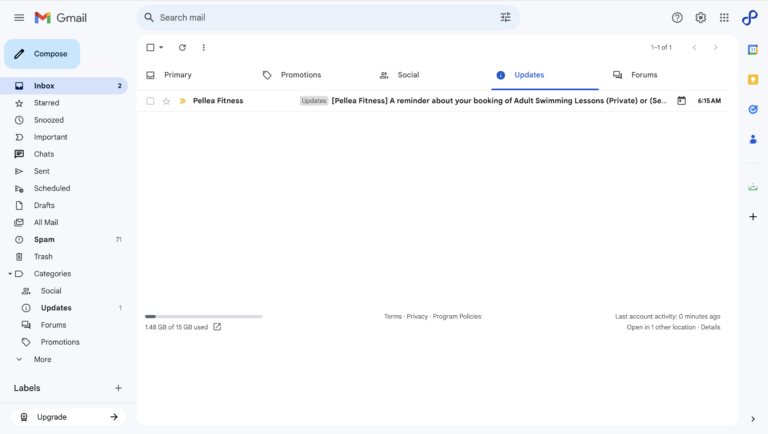Open storage management link icon

(217, 327)
